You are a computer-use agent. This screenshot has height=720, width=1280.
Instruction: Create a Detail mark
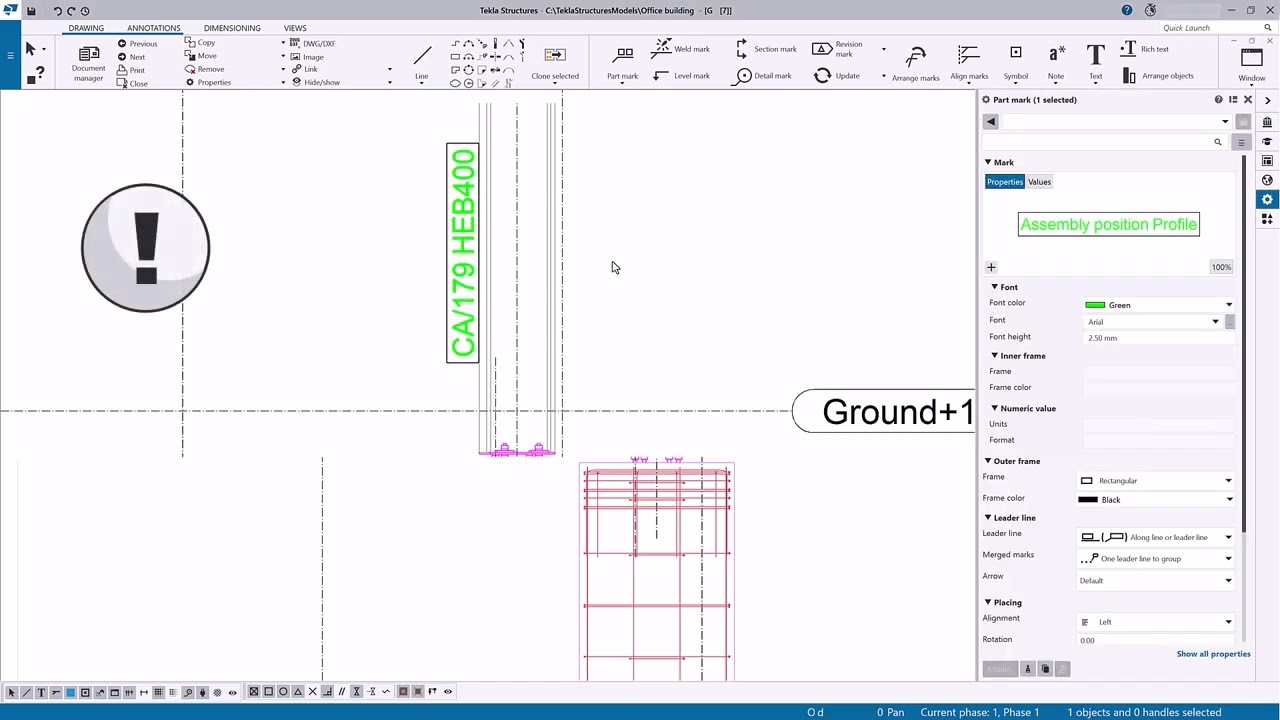click(764, 76)
